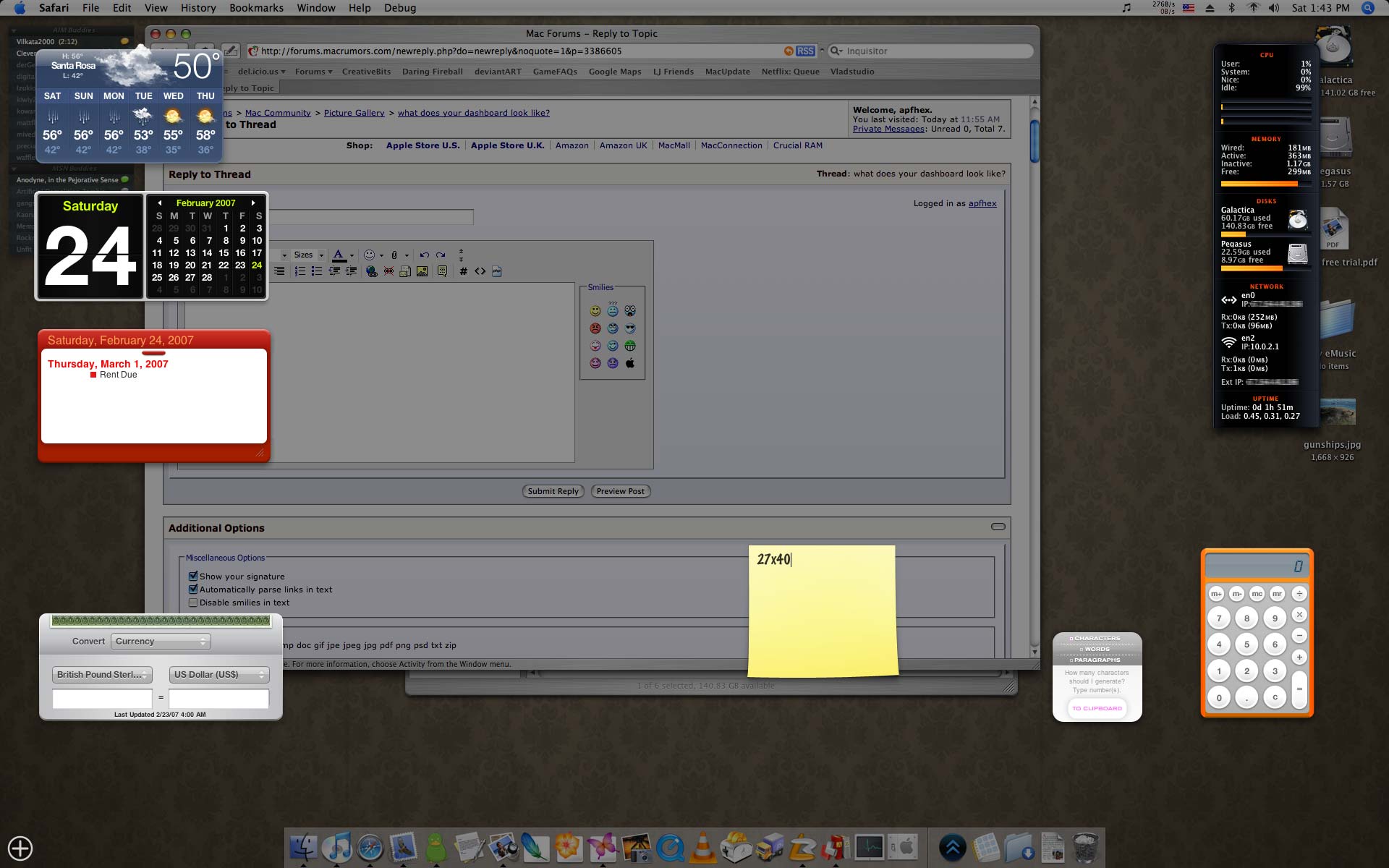Open widget bar with plus circle button
The height and width of the screenshot is (868, 1389).
[20, 848]
